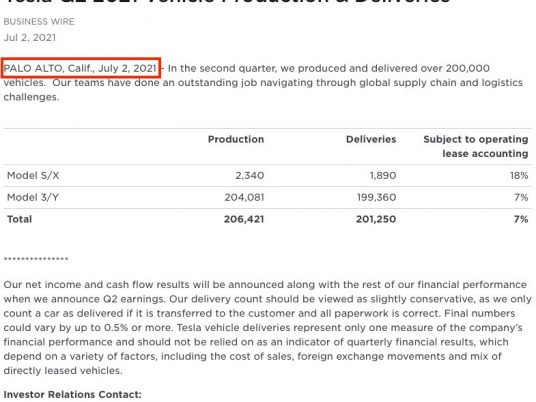Click the Model 3/Y deliveries value 199,360
The height and width of the screenshot is (402, 536).
376,198
